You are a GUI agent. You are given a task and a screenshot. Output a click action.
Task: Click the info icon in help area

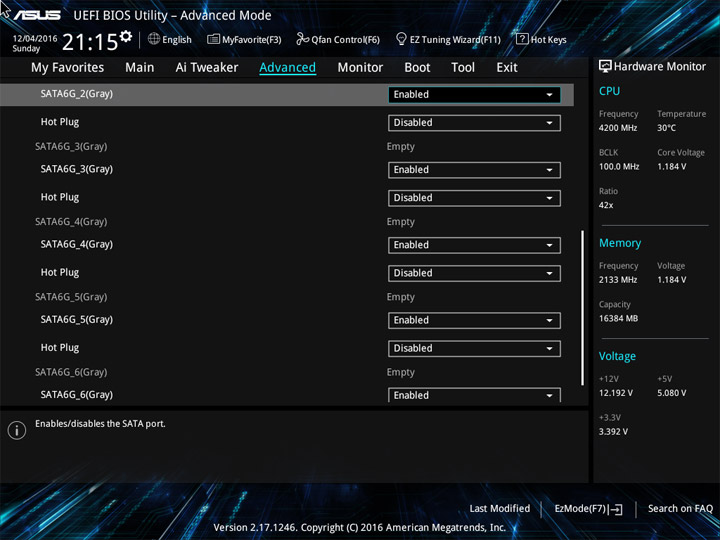[x=17, y=430]
